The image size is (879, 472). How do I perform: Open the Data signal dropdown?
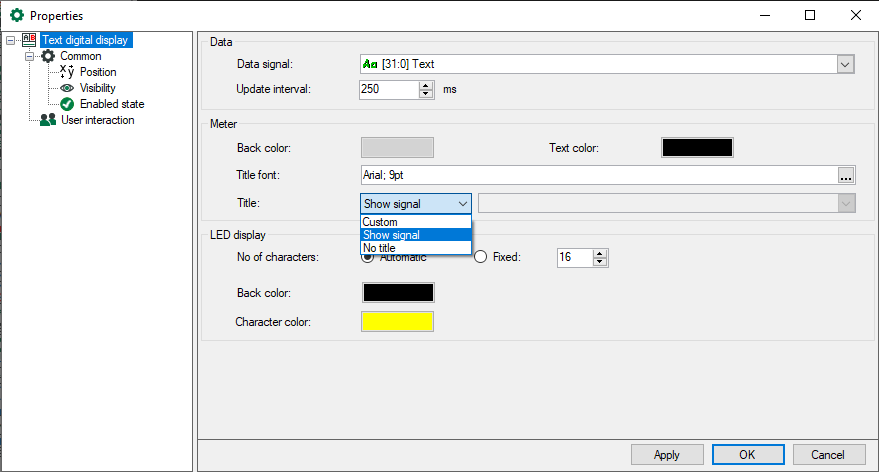click(x=845, y=64)
